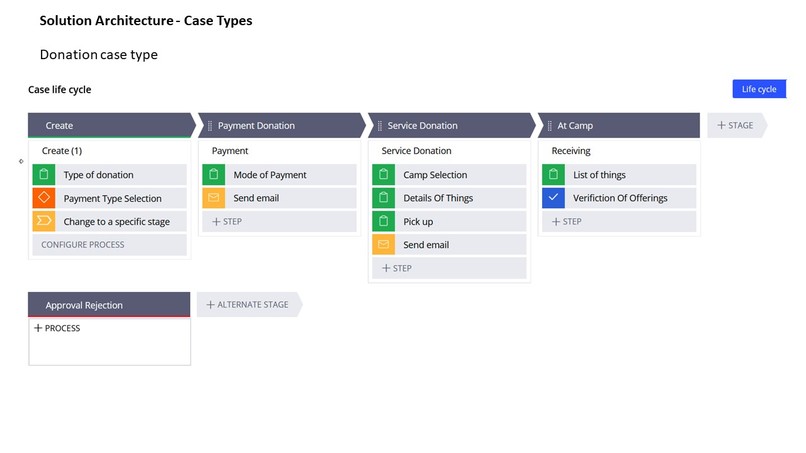
Task: Add a new stage with + STAGE
Action: point(735,126)
